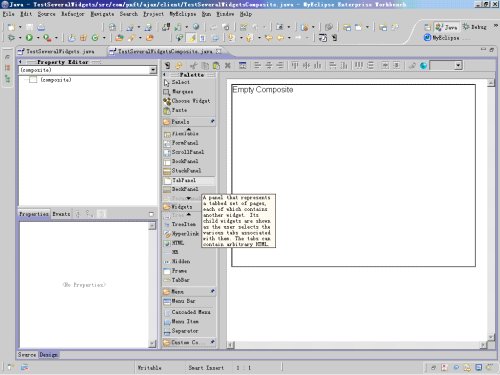This screenshot has height=375, width=500.
Task: Click the green Run button in main toolbar
Action: click(29, 38)
